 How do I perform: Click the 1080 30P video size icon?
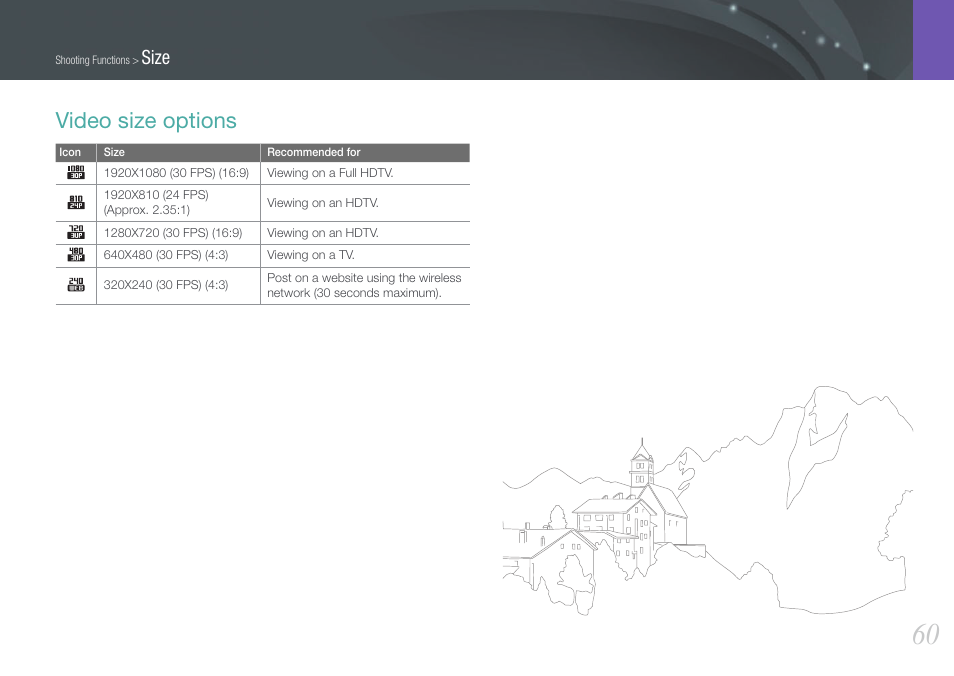pyautogui.click(x=75, y=172)
